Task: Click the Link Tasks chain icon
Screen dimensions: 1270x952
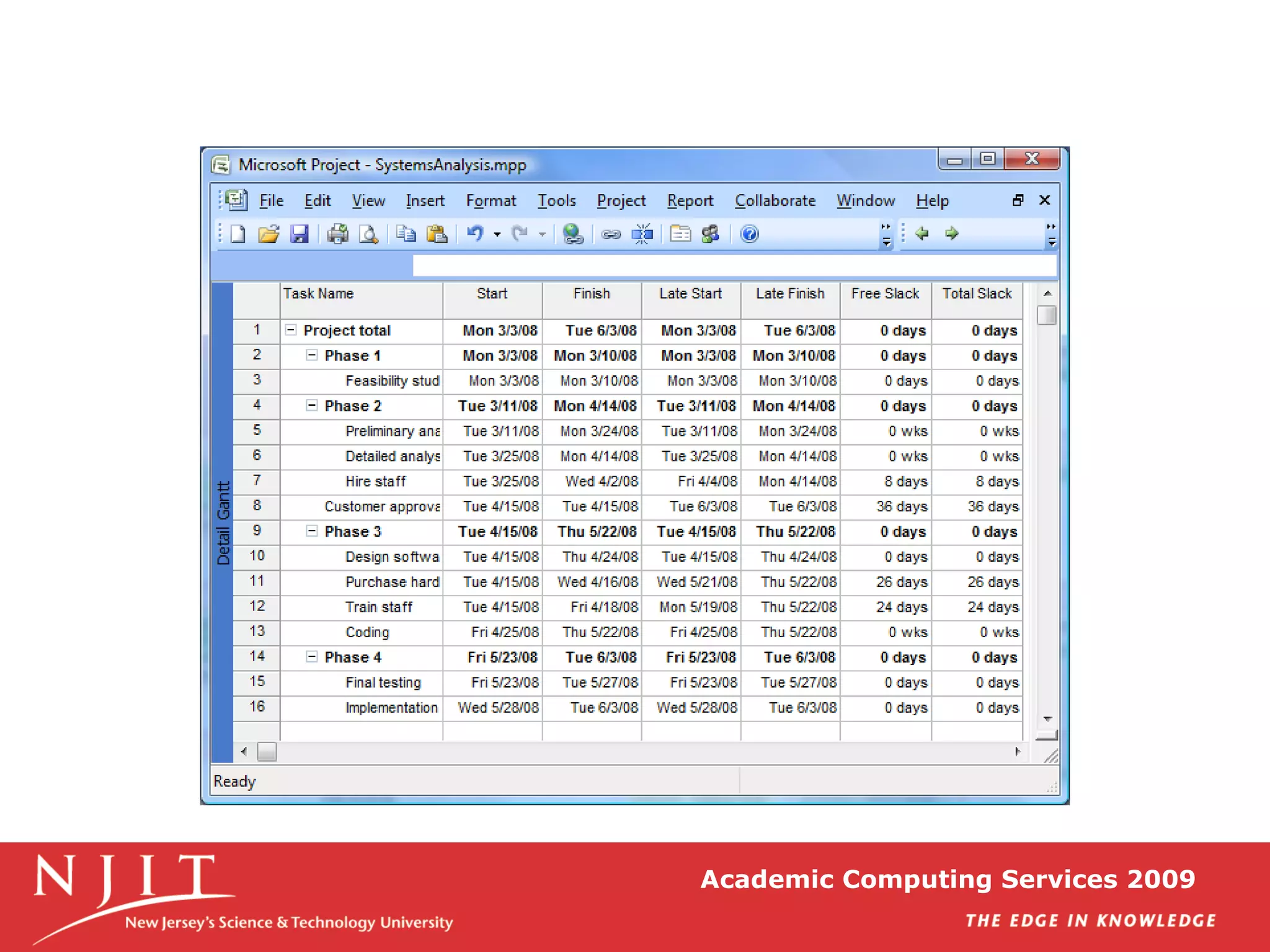Action: [611, 234]
